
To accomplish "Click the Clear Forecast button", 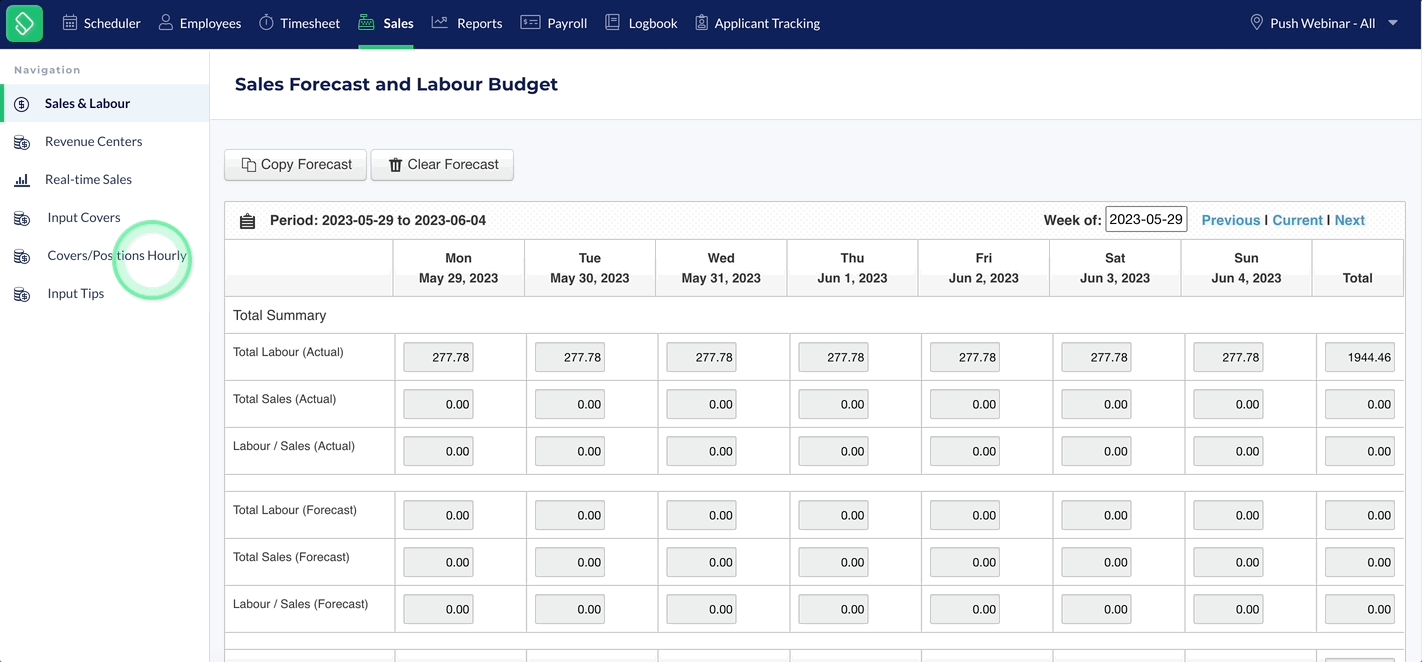I will [x=442, y=165].
